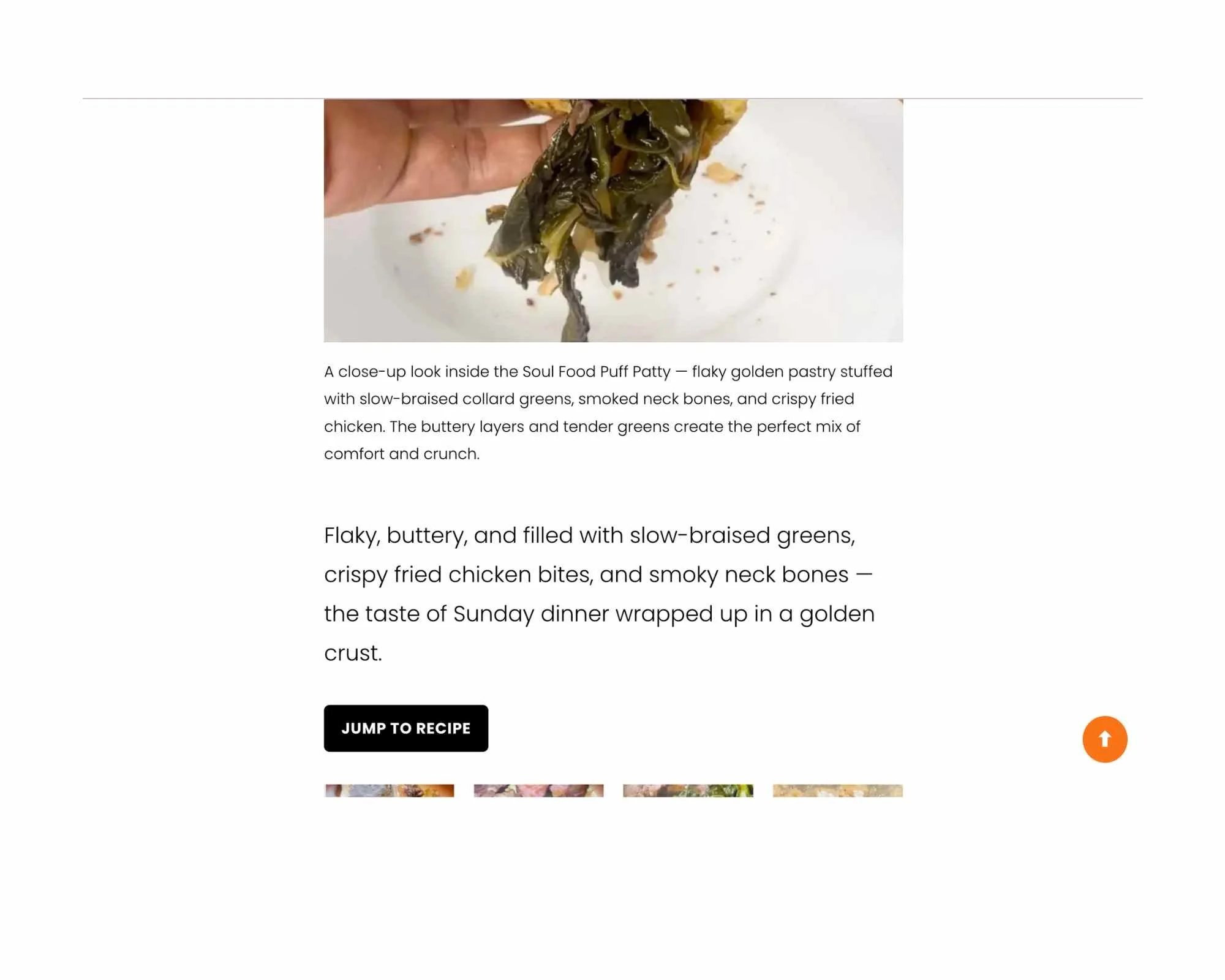Click the JUMP TO RECIPE button
Viewport: 1225px width, 980px height.
click(406, 728)
